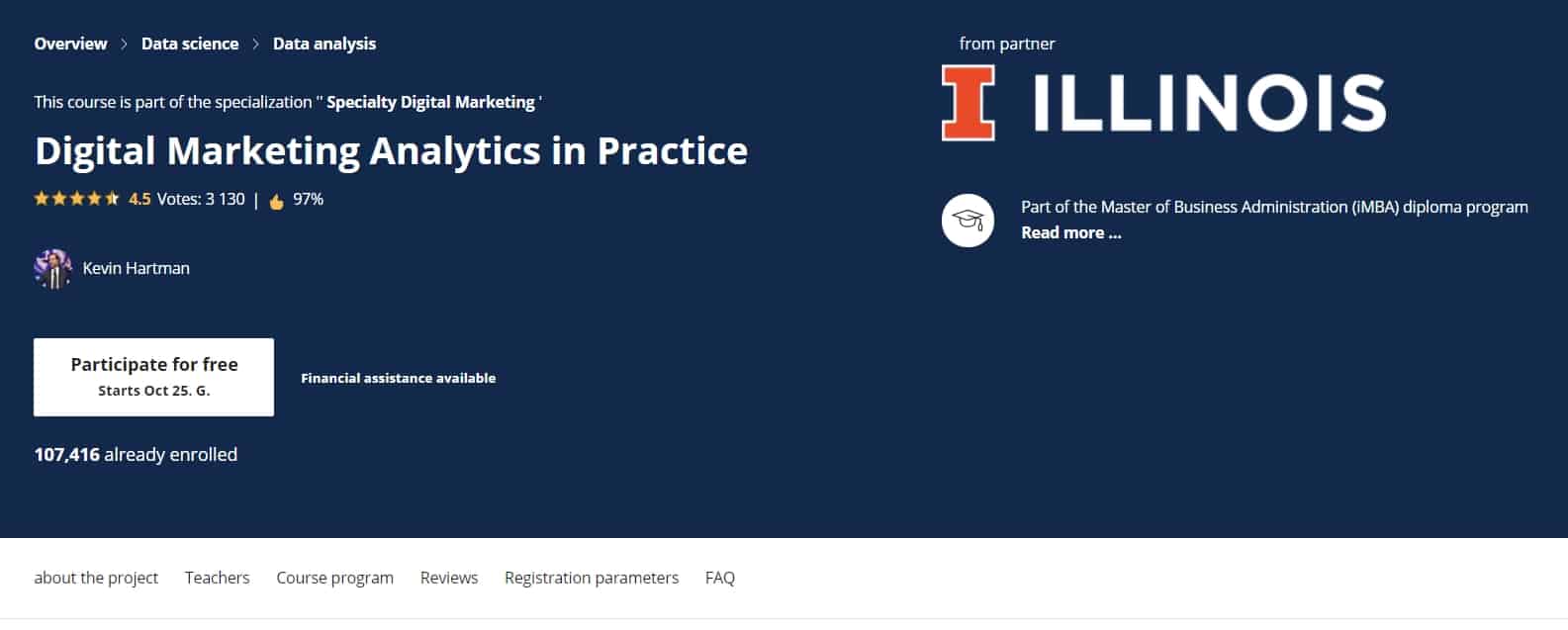Click the star rating icons
The image size is (1568, 630).
pyautogui.click(x=76, y=199)
